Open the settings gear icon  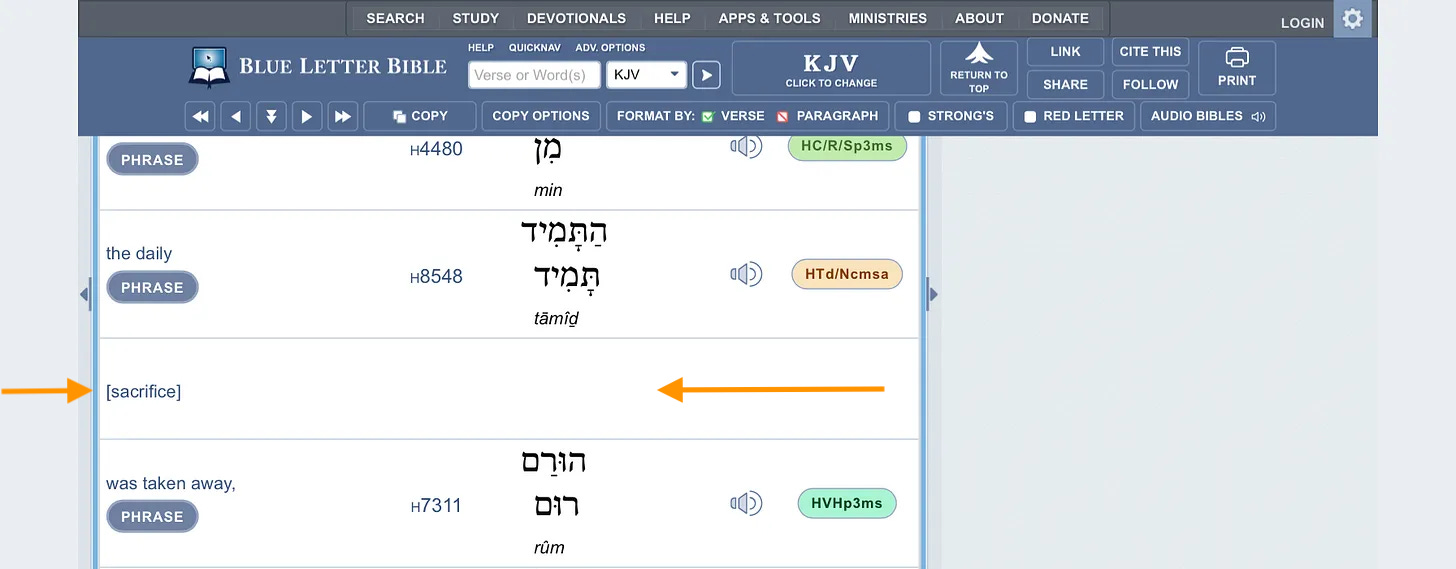(x=1353, y=18)
